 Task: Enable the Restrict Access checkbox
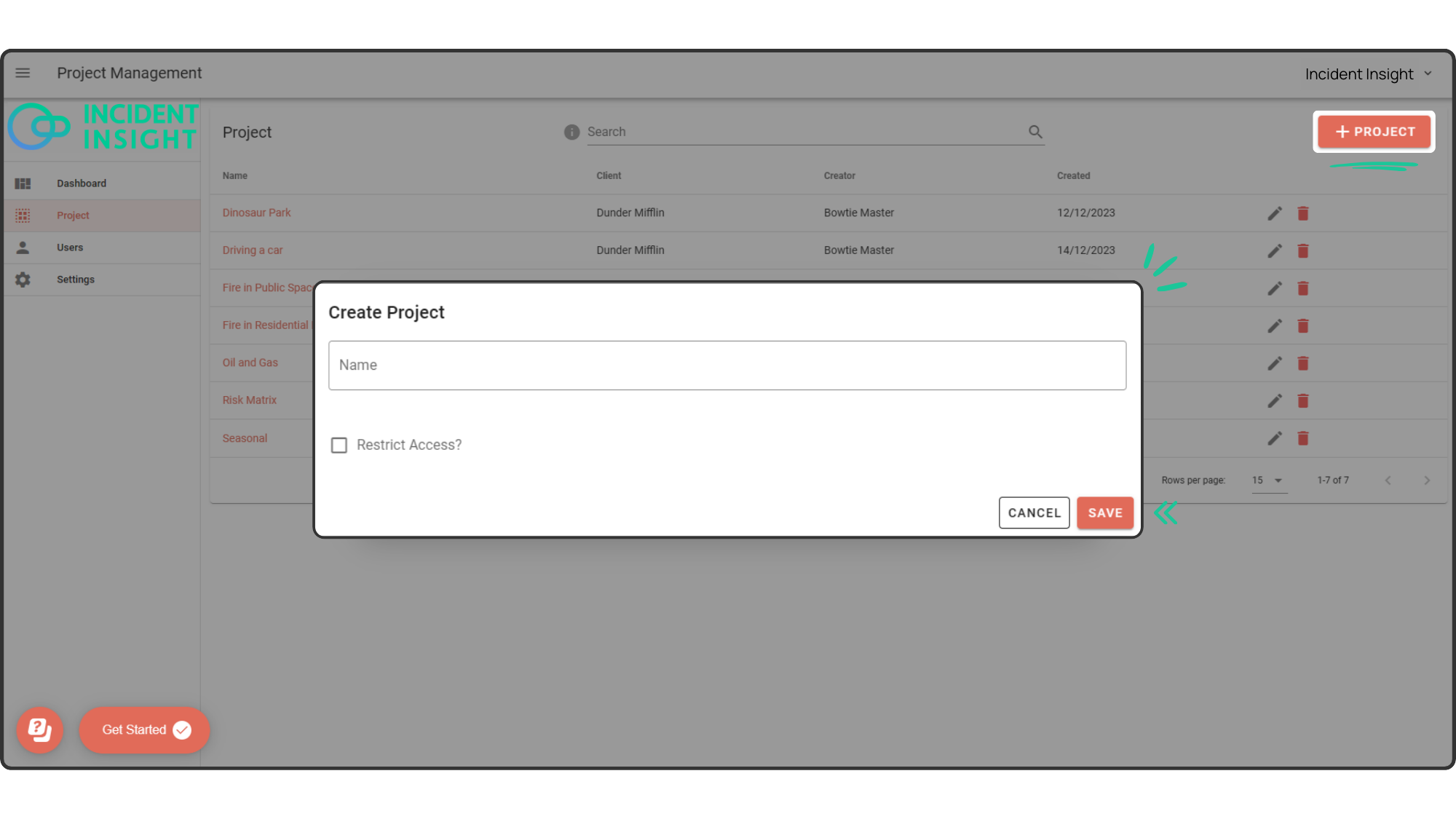[x=339, y=444]
